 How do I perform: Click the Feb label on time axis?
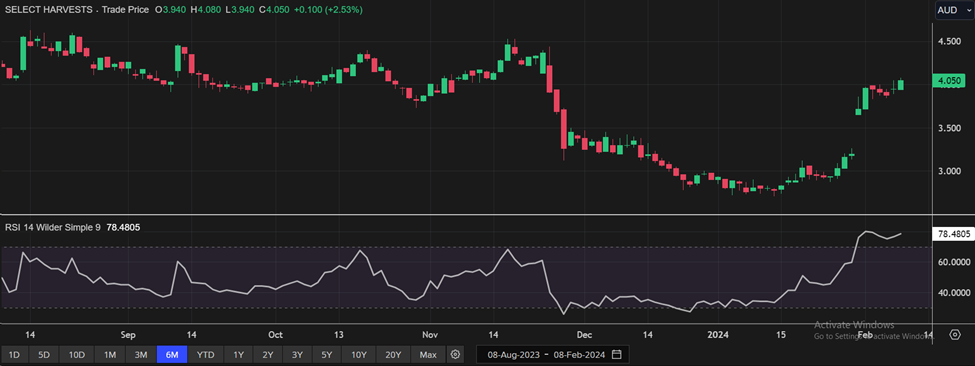(865, 335)
